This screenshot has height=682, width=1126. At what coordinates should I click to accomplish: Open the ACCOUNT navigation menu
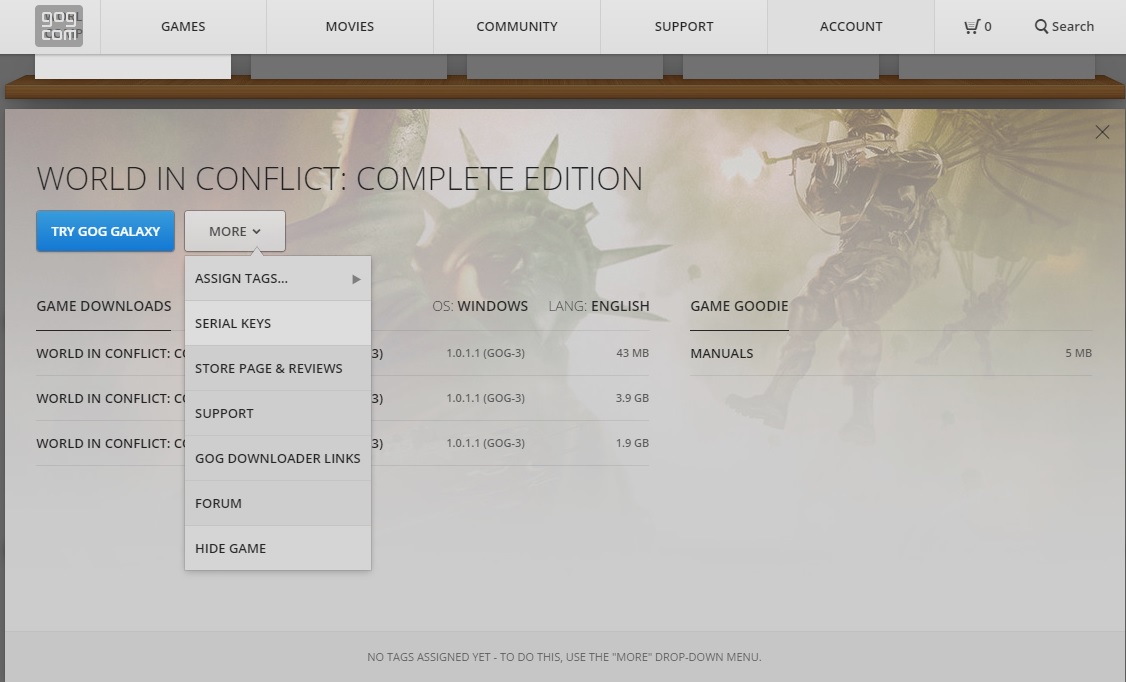coord(851,27)
